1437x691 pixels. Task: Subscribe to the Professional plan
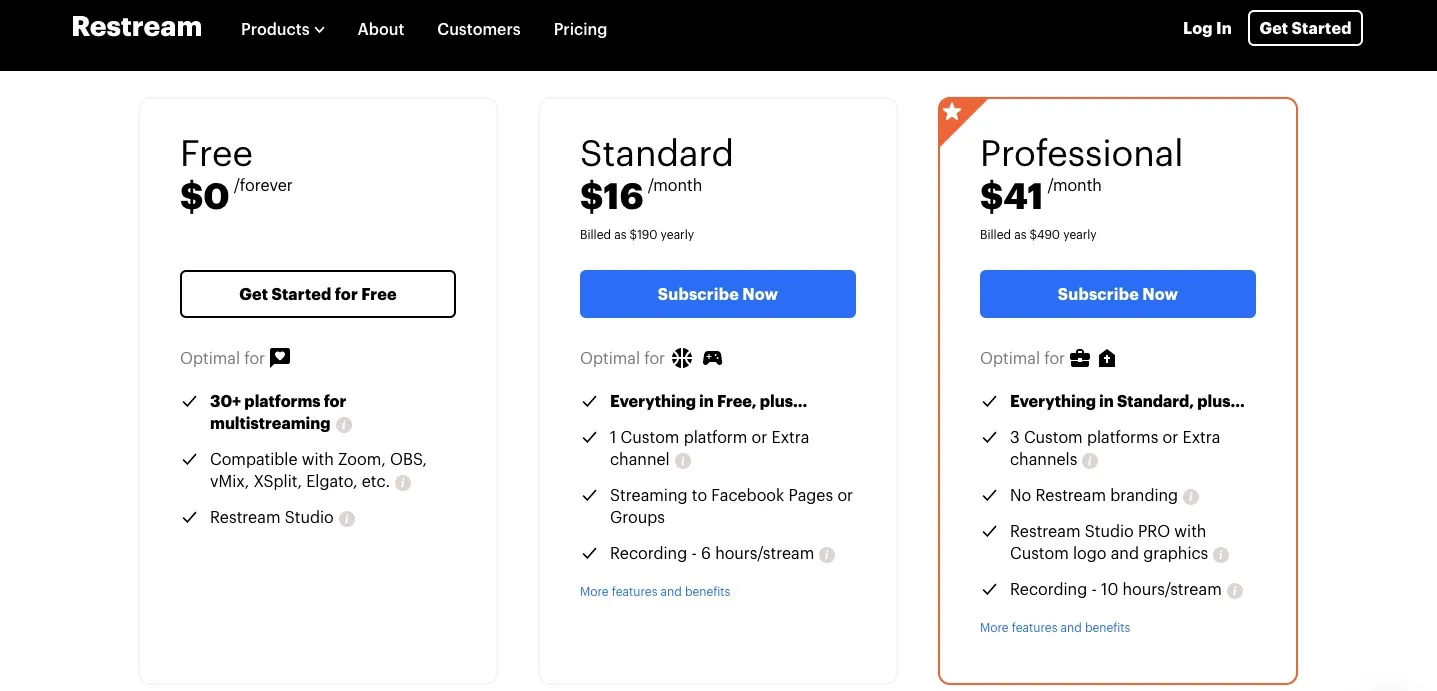tap(1118, 294)
